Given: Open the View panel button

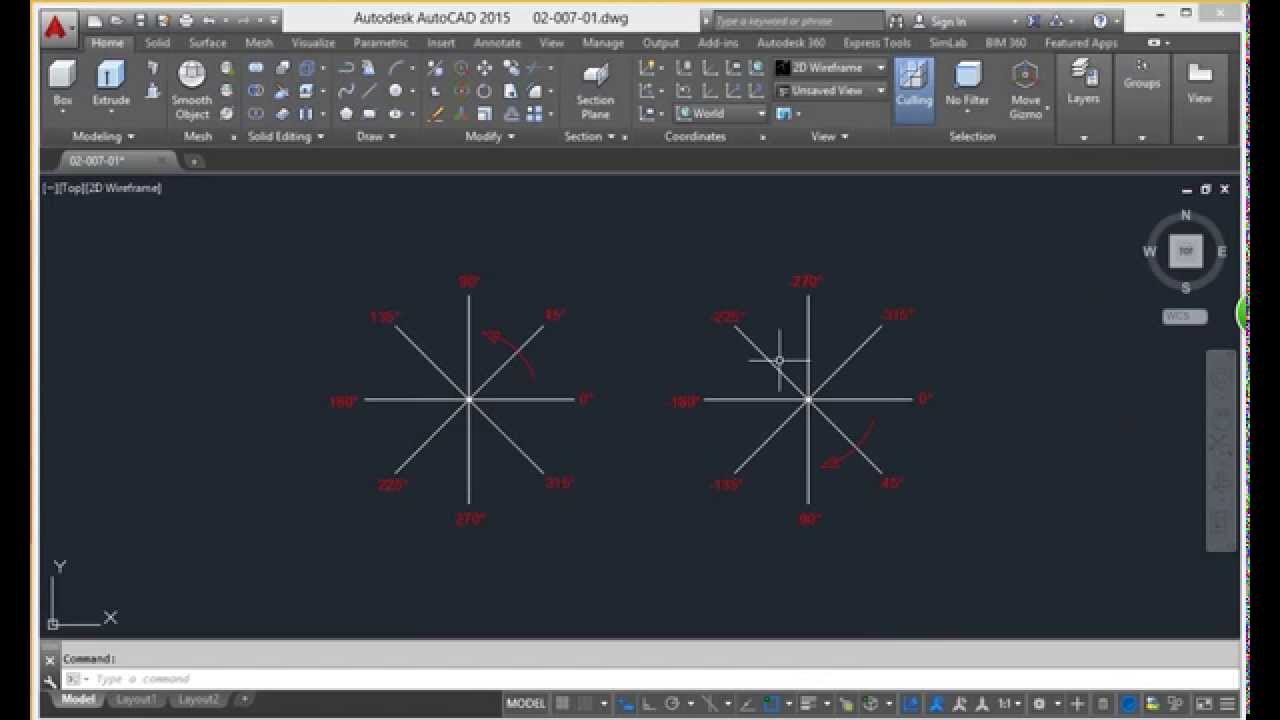Looking at the screenshot, I should [x=1200, y=84].
